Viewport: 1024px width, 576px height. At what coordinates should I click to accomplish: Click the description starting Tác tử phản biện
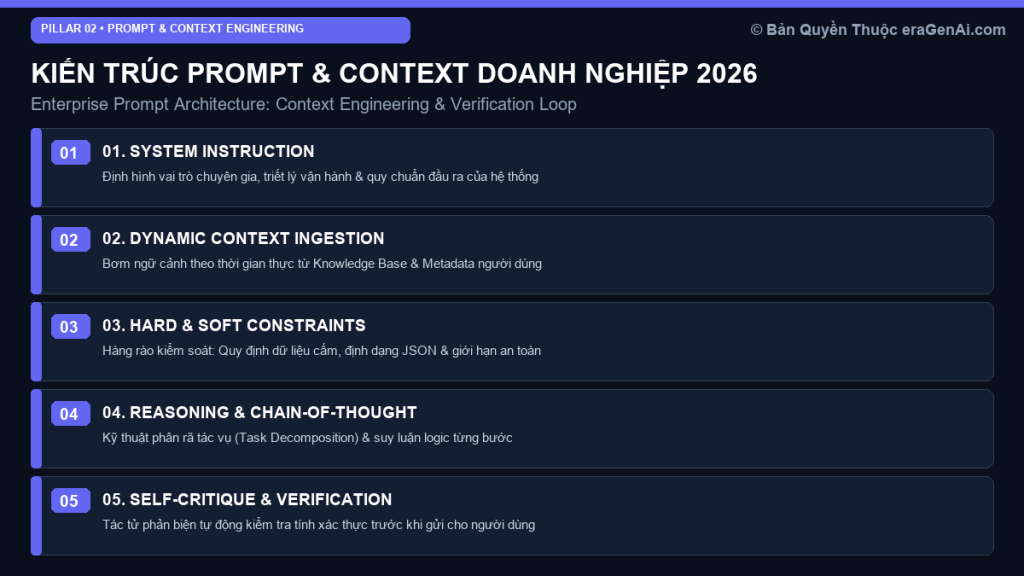[318, 525]
